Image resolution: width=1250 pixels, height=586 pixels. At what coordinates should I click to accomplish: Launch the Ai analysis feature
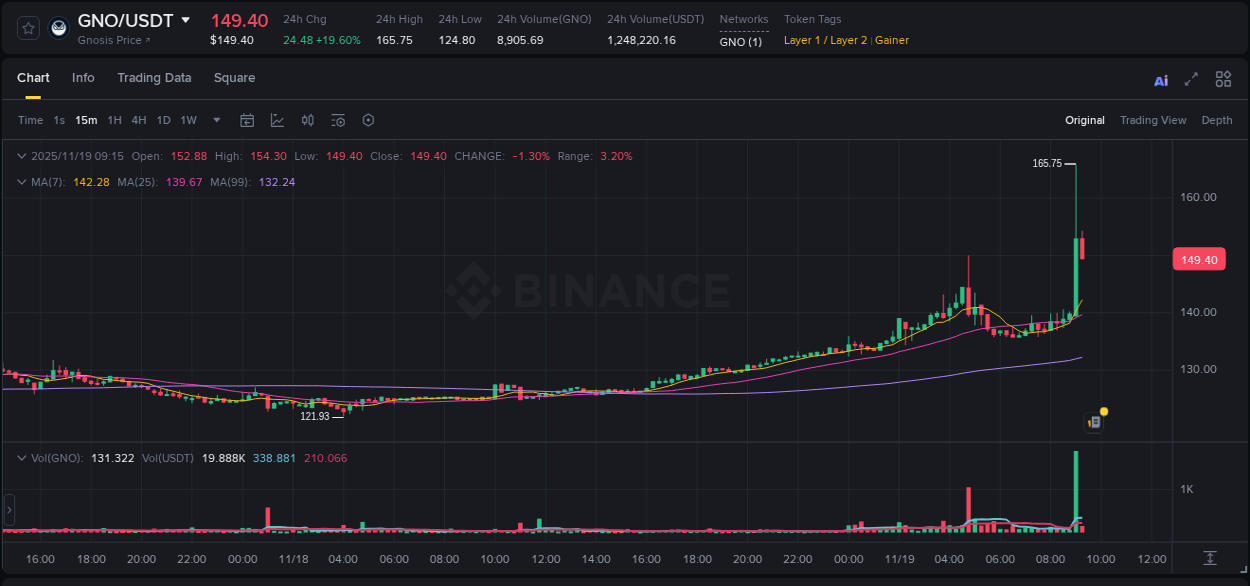tap(1160, 79)
